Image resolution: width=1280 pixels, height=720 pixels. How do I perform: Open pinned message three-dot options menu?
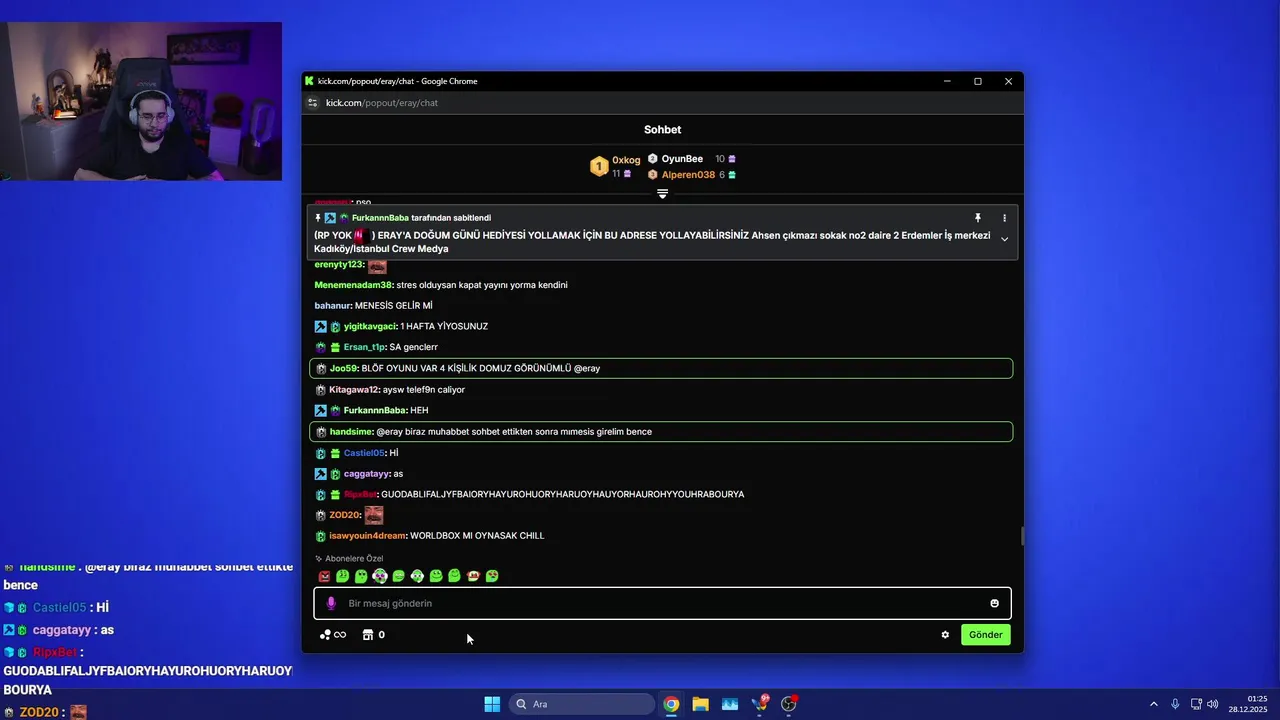pos(1004,218)
